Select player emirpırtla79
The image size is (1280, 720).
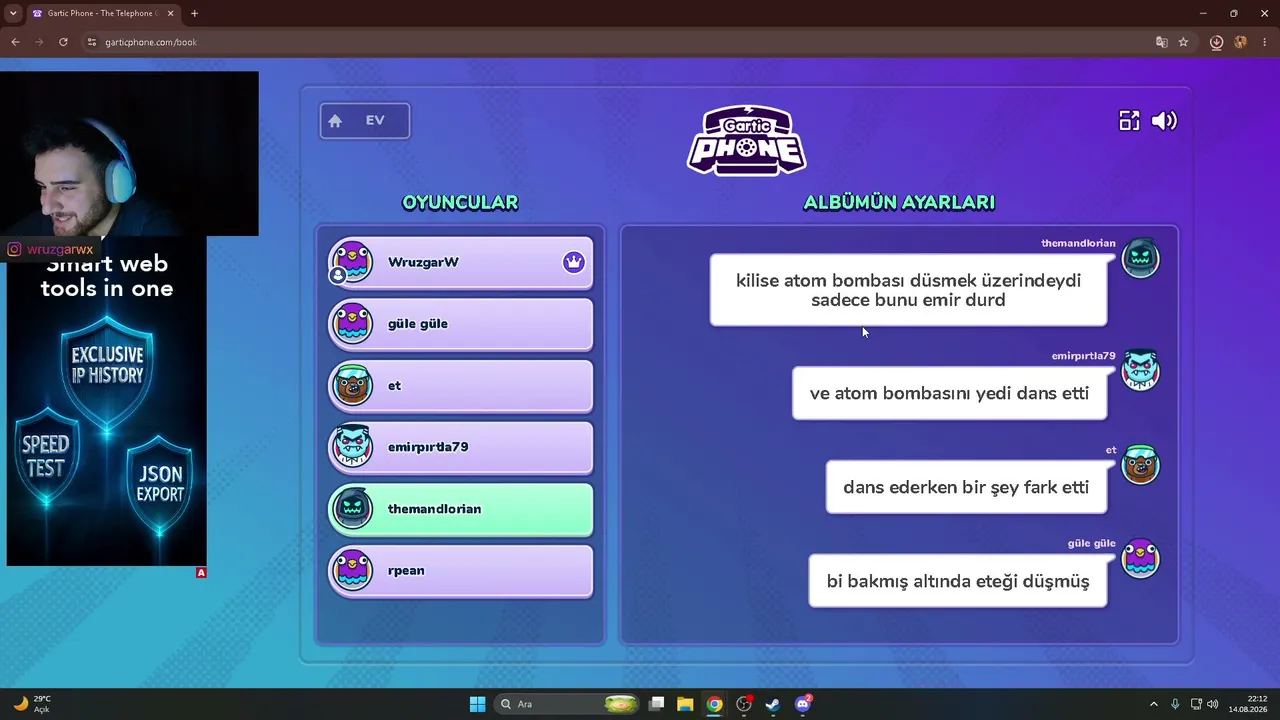(x=461, y=447)
